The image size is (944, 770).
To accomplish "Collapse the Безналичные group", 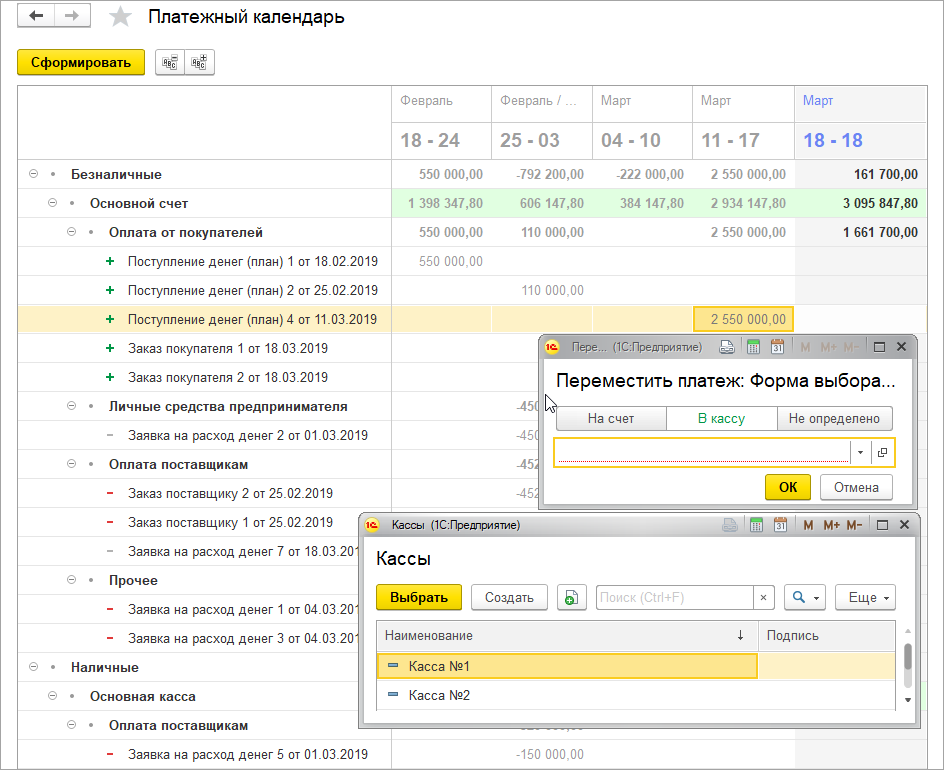I will [34, 174].
